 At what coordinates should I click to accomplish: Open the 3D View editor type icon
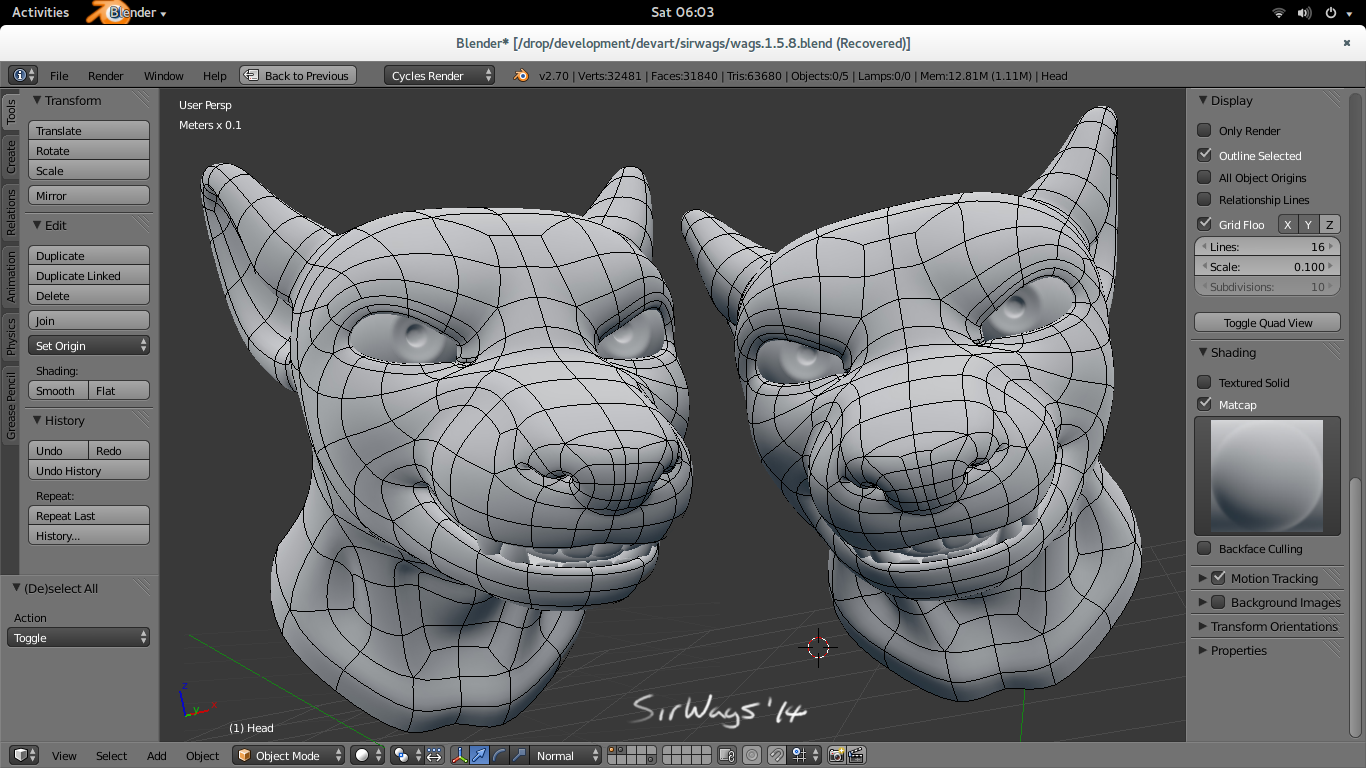pos(22,756)
